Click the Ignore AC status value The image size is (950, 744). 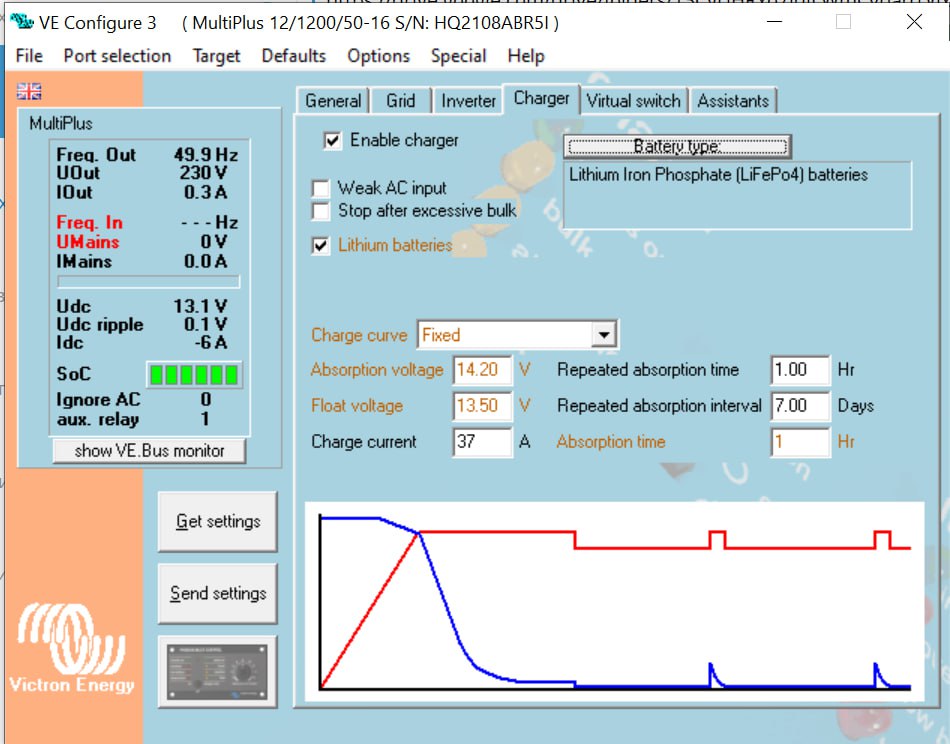pos(205,399)
